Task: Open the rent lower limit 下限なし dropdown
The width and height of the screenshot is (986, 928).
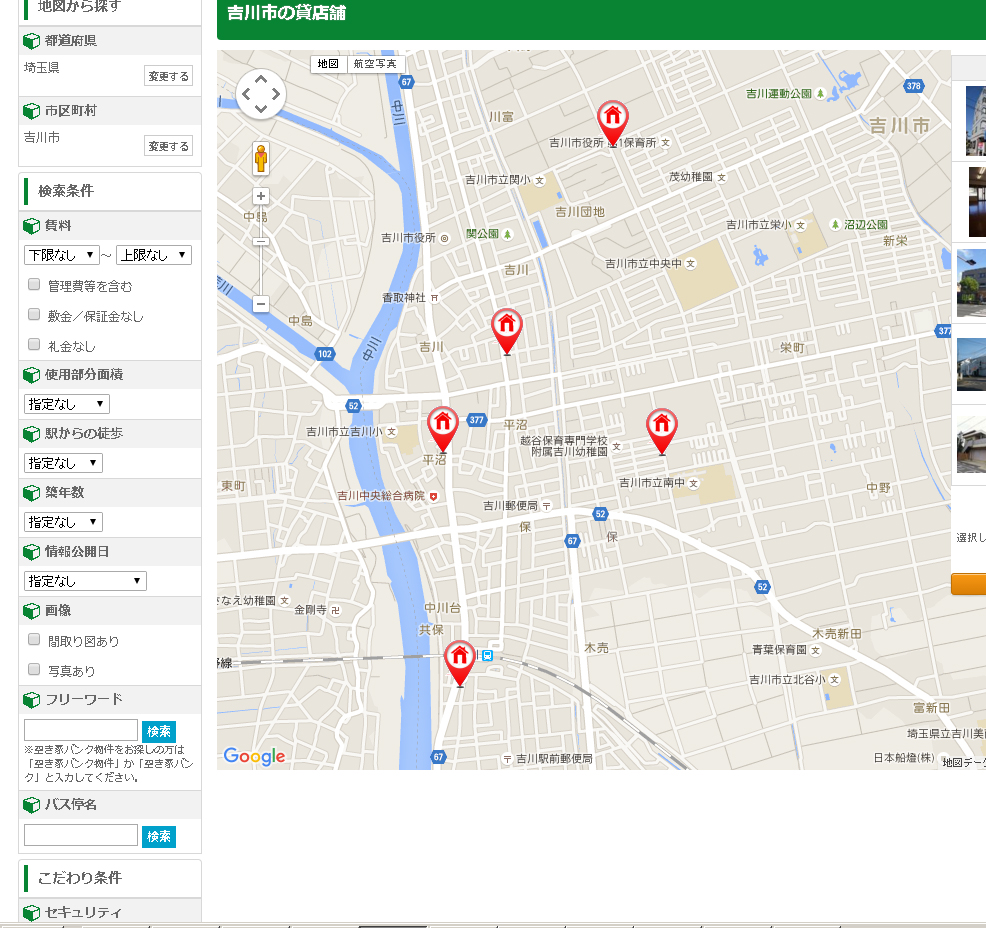Action: 62,255
